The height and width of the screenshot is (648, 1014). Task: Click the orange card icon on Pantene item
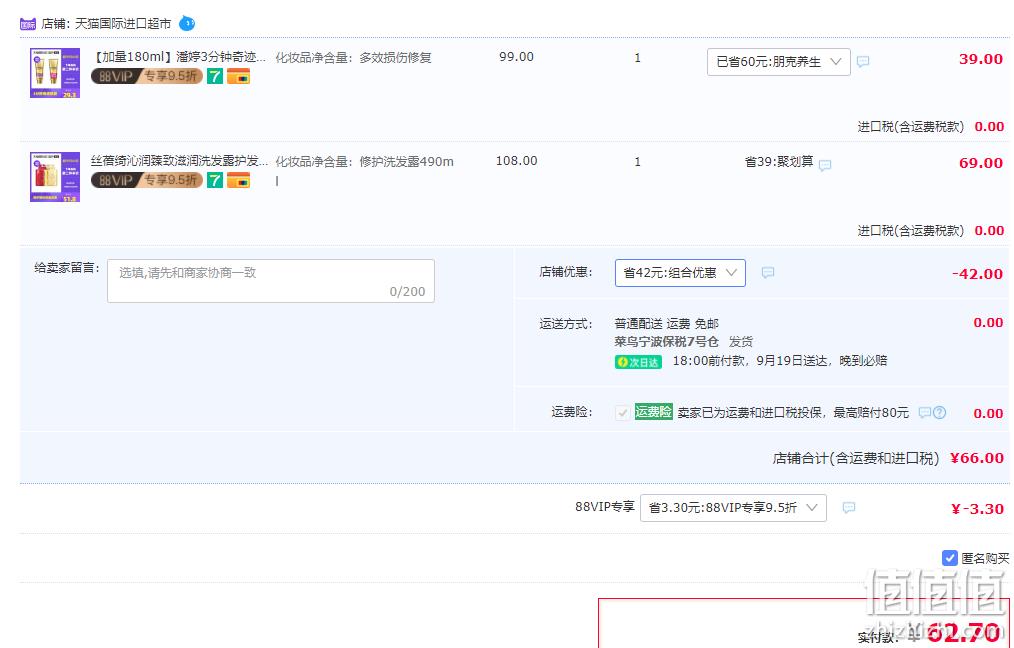238,76
